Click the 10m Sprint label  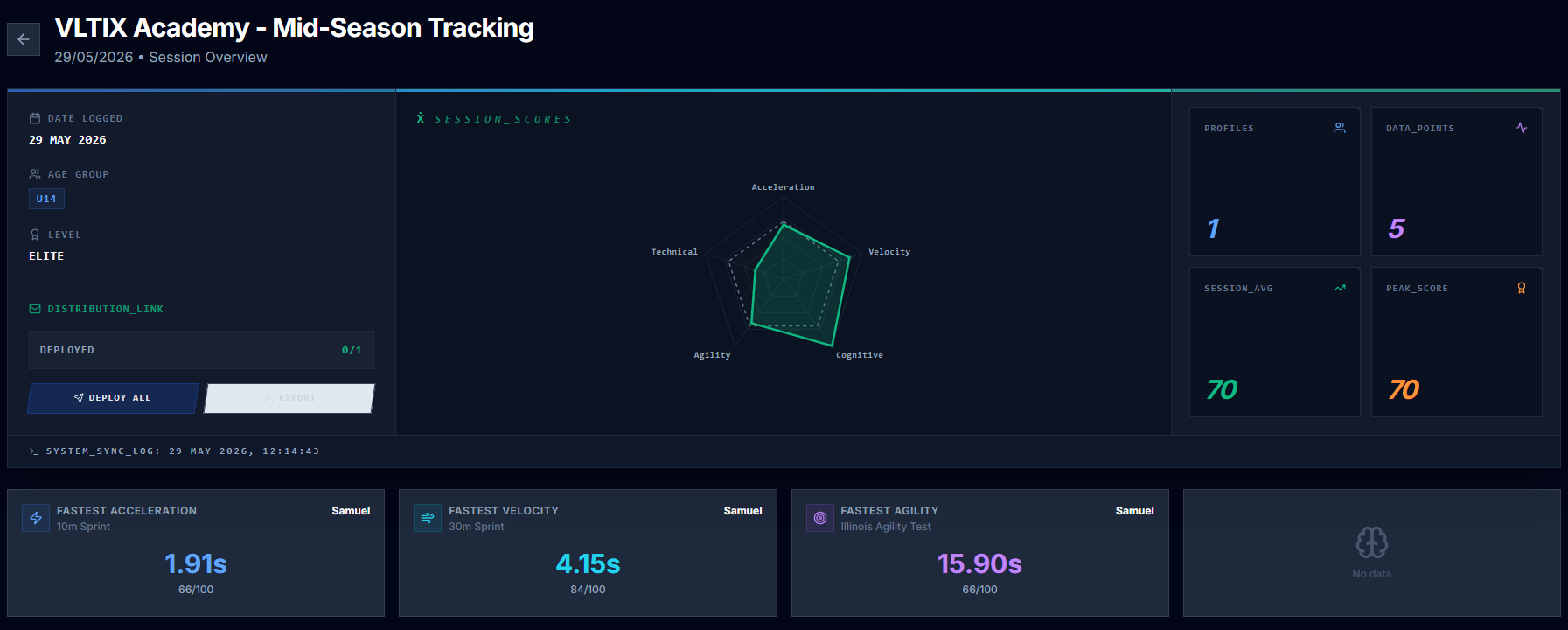[x=83, y=527]
